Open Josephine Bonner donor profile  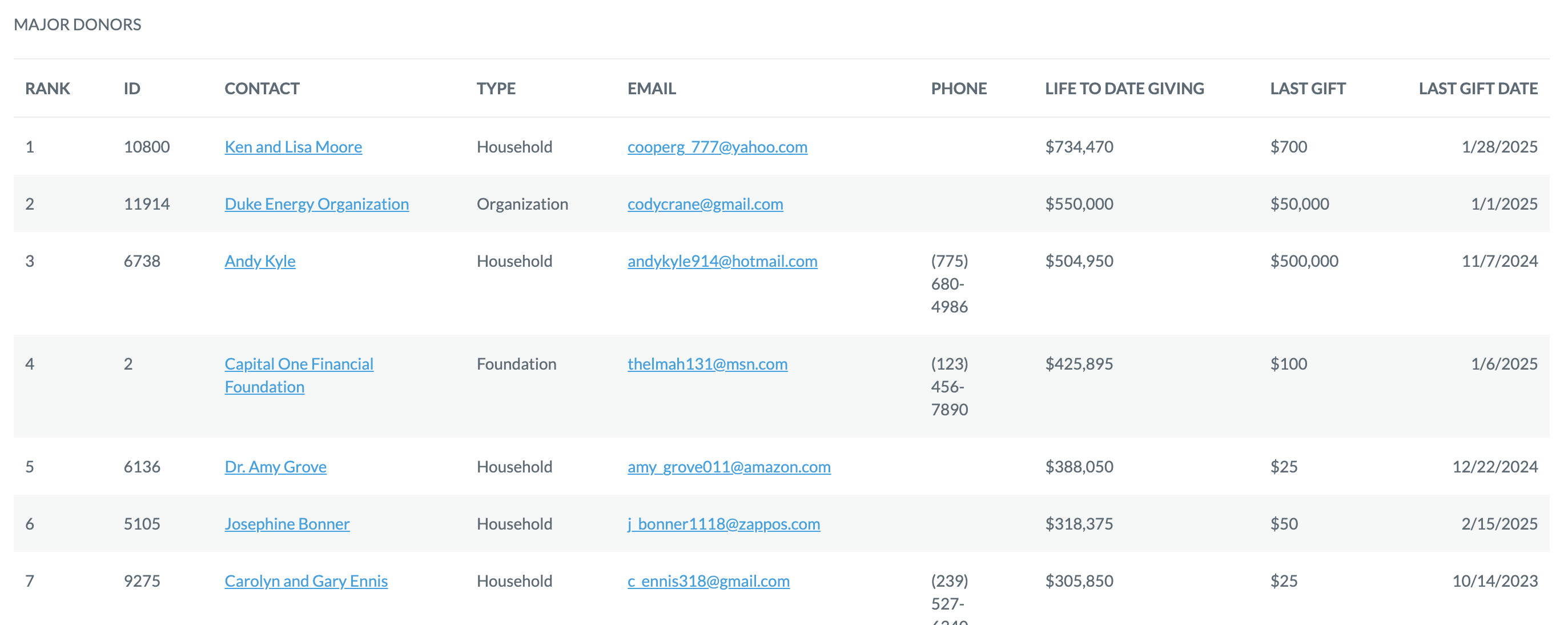[x=287, y=524]
